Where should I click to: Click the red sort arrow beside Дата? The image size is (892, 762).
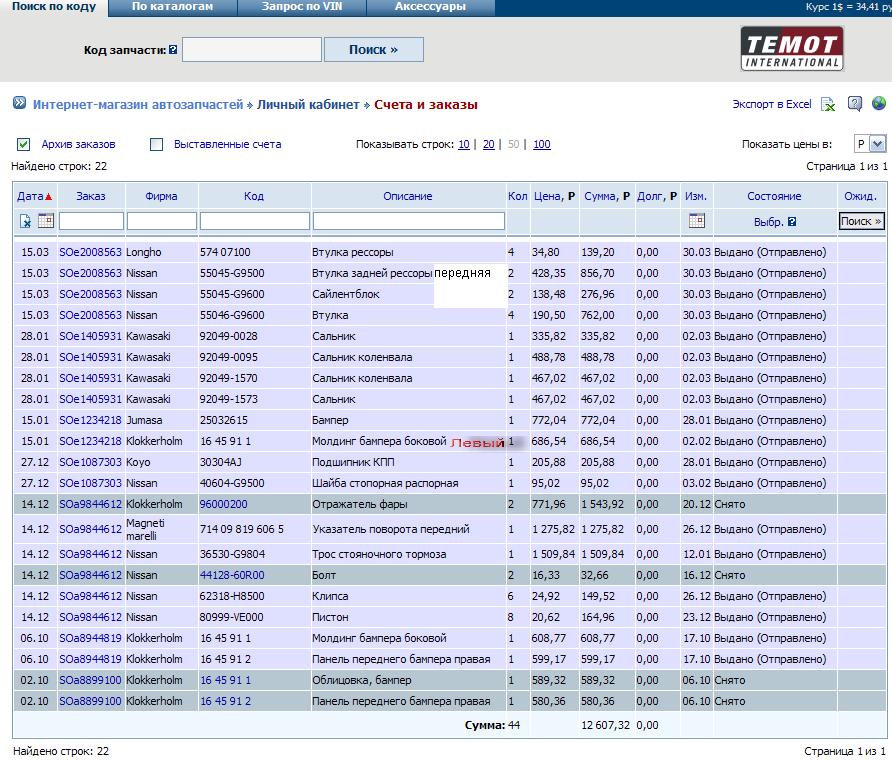[x=48, y=197]
